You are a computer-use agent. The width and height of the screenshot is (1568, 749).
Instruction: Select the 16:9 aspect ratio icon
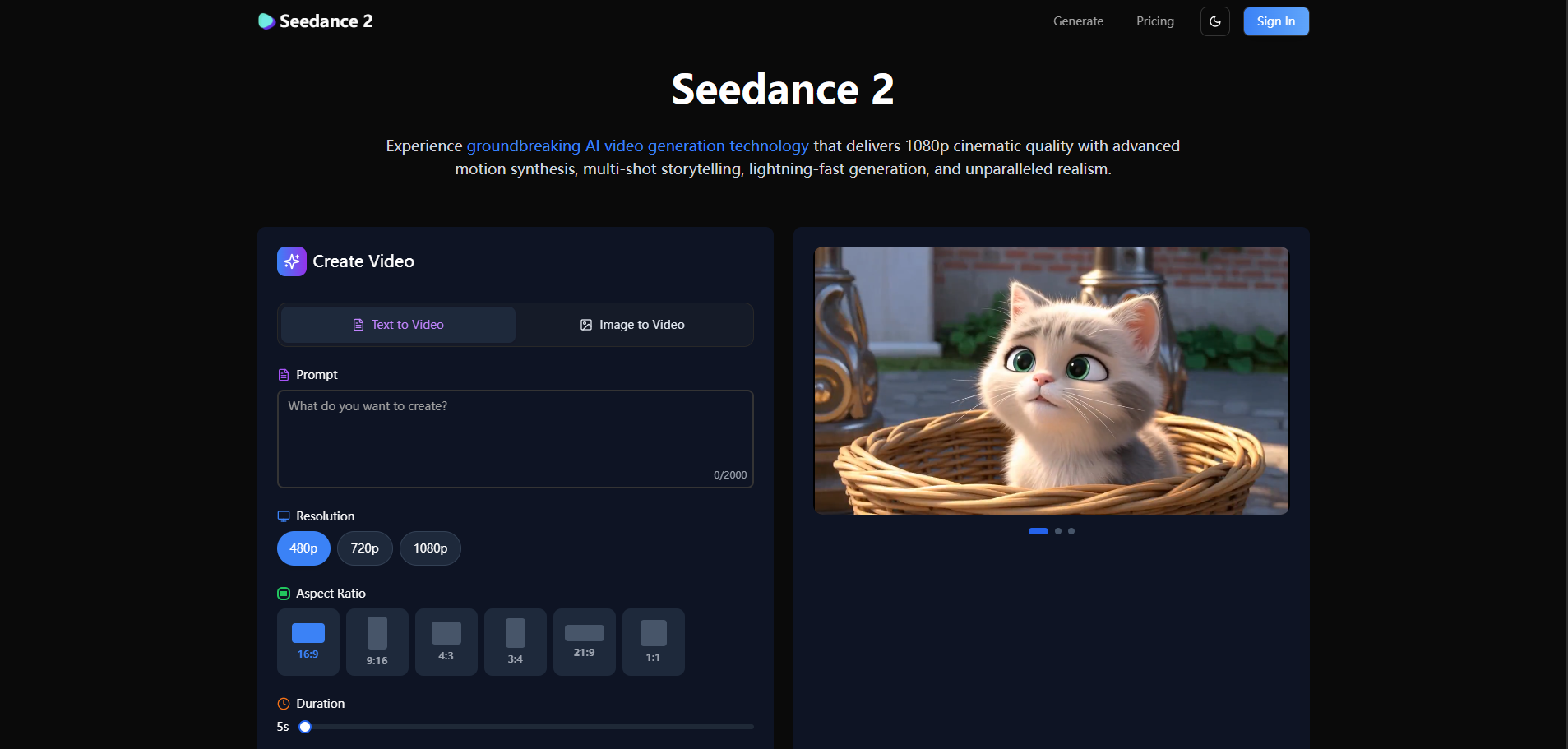click(x=308, y=633)
